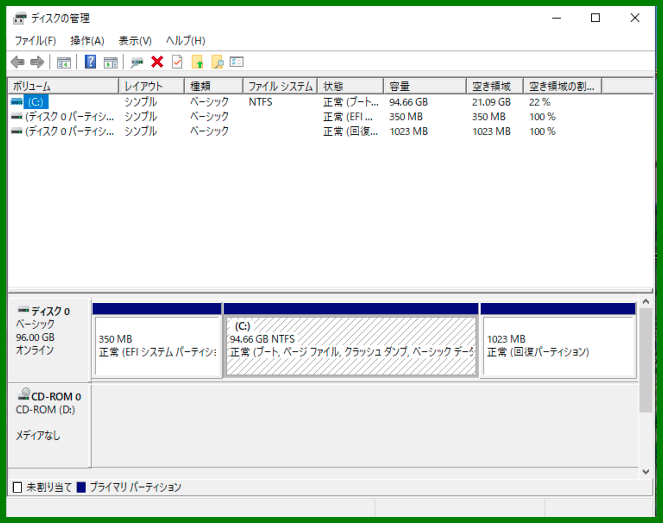The width and height of the screenshot is (663, 523).
Task: Click the red X delete icon
Action: (157, 62)
